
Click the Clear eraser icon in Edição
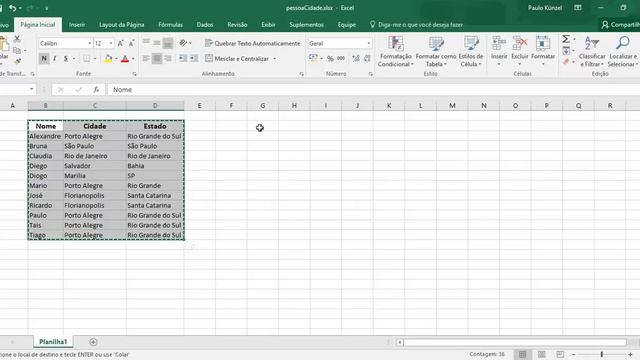coord(566,62)
